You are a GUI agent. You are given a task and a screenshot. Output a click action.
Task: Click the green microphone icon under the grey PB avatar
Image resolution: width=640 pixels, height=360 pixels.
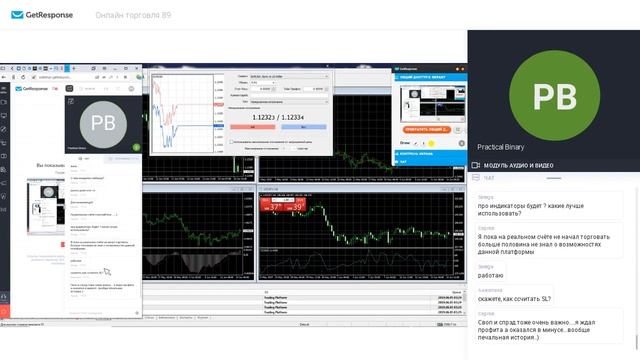(x=136, y=147)
